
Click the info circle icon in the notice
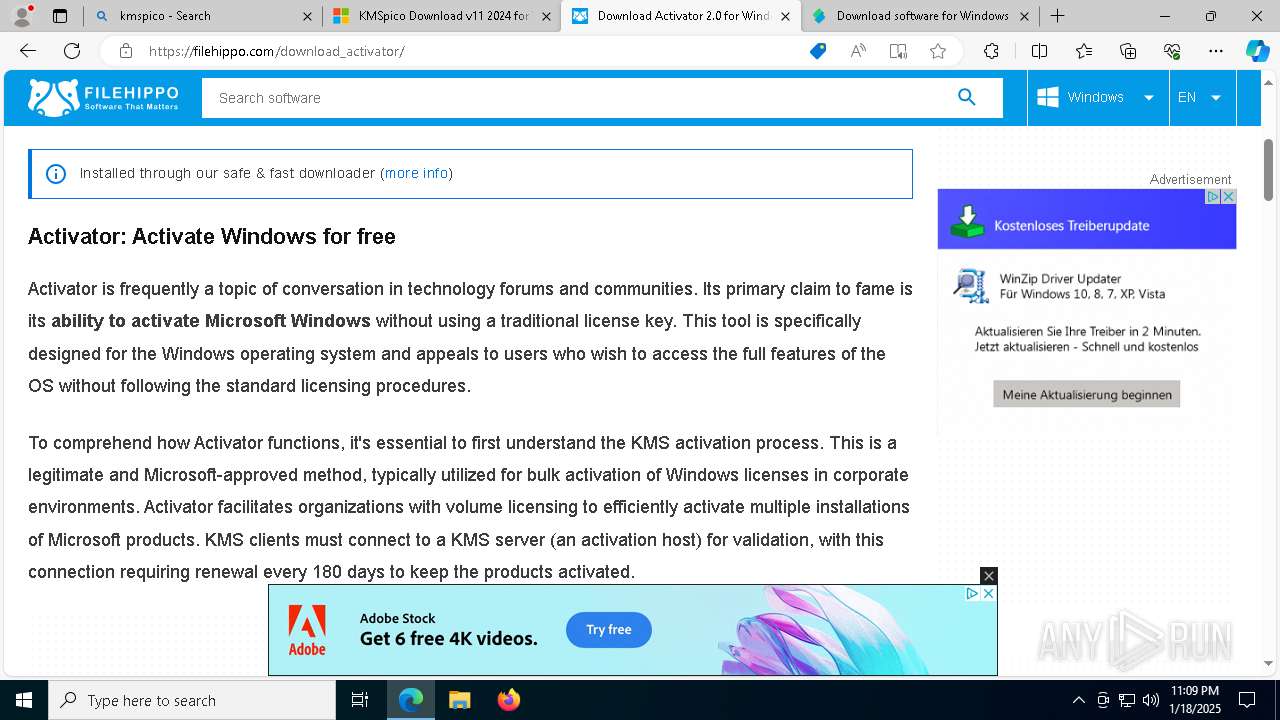point(56,174)
